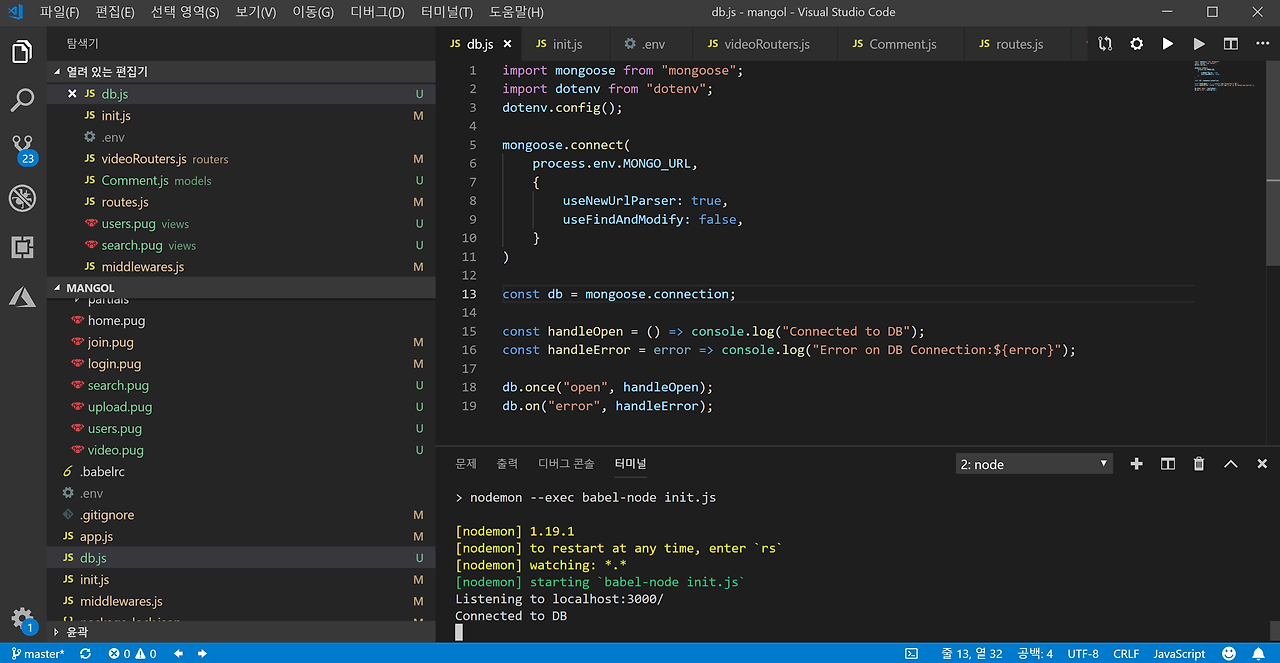Open the Search view in activity bar
Viewport: 1280px width, 663px height.
[x=22, y=100]
